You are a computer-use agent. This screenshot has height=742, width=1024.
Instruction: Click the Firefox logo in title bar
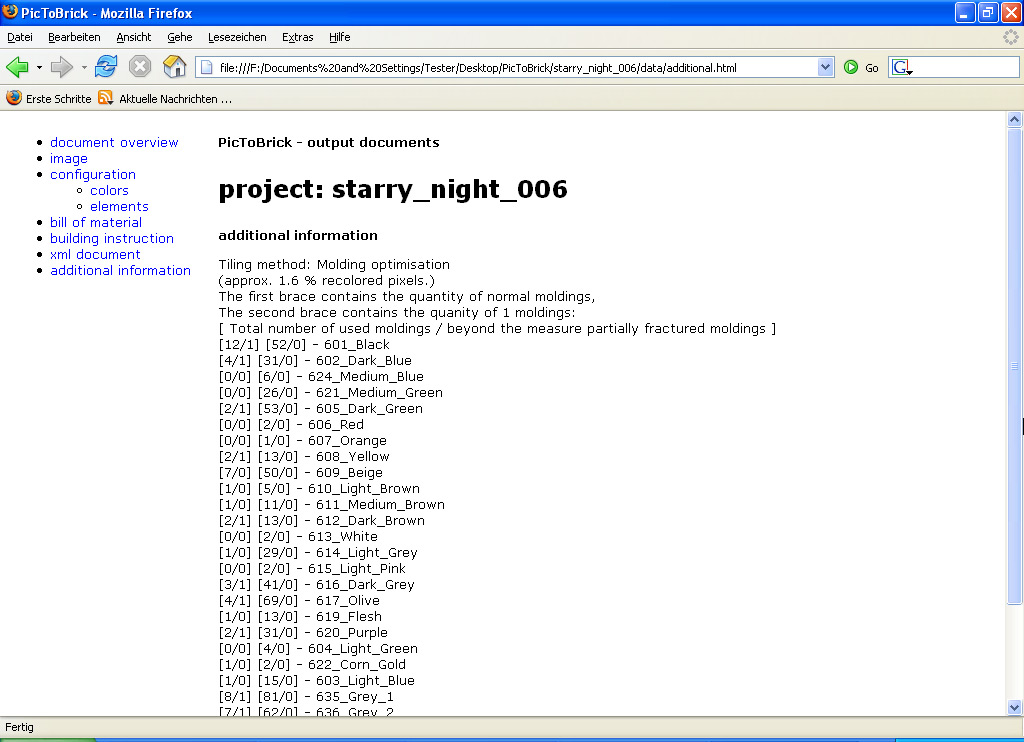(x=10, y=12)
